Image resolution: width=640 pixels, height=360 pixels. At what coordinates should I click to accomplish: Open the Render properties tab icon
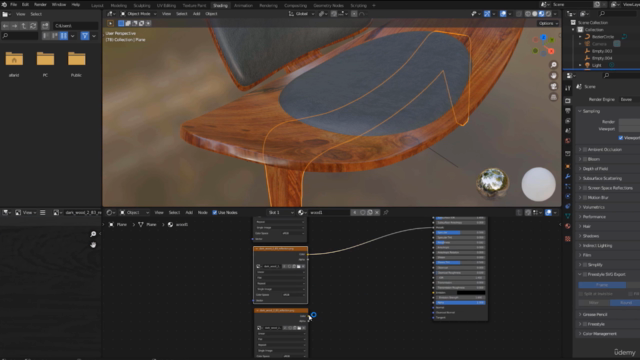(x=568, y=100)
